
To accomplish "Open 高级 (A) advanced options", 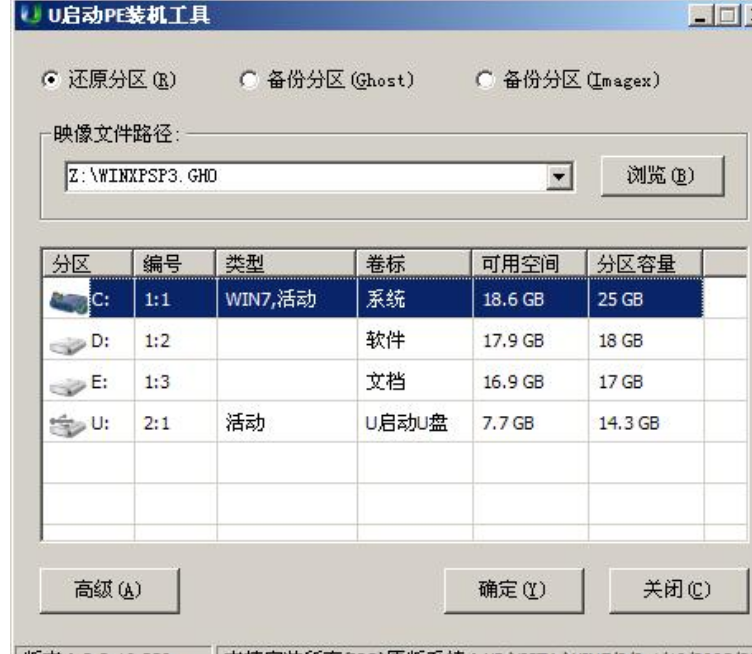I will point(108,589).
